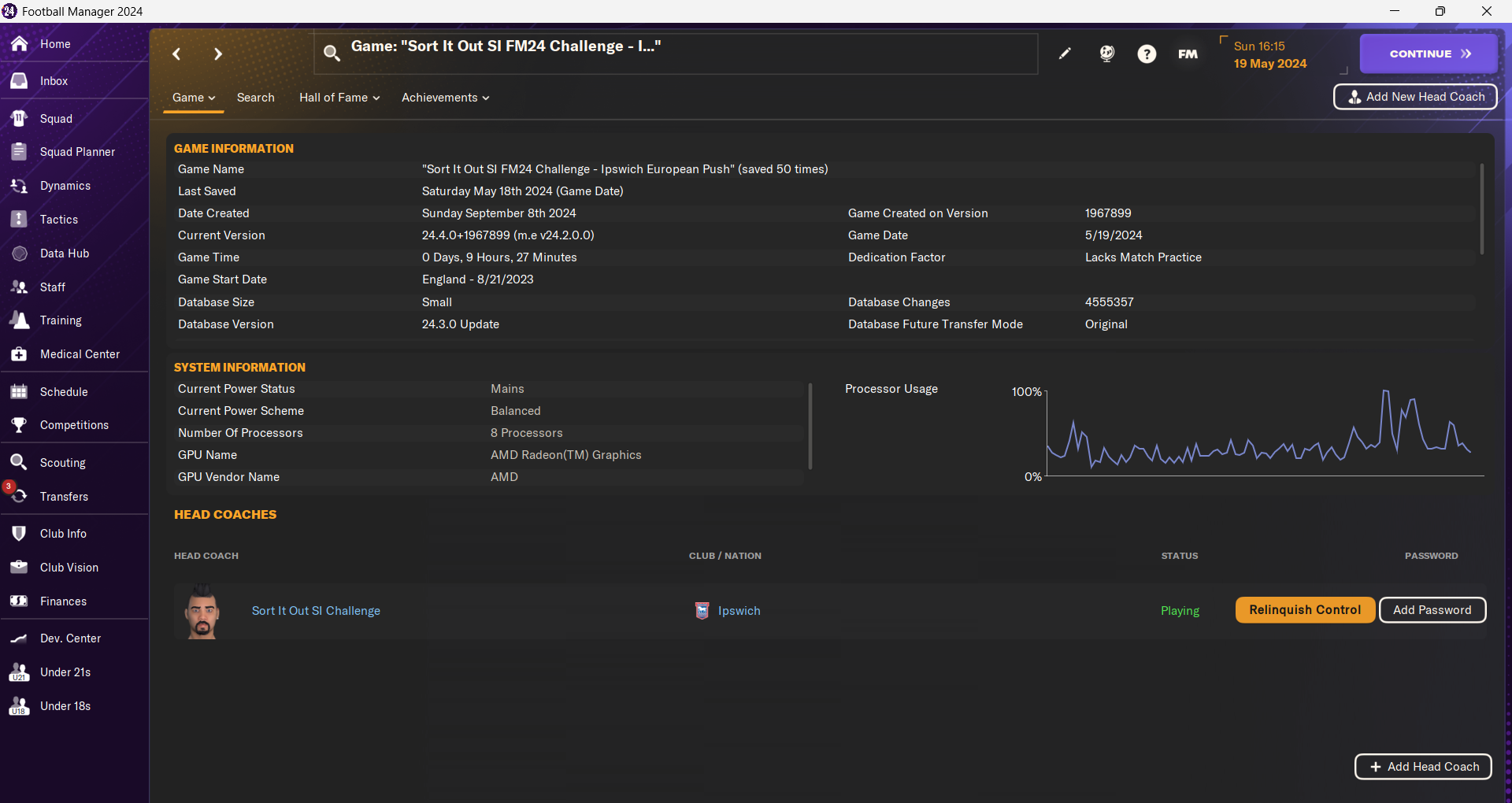Click the pencil edit icon
This screenshot has width=1512, height=803.
pos(1065,54)
